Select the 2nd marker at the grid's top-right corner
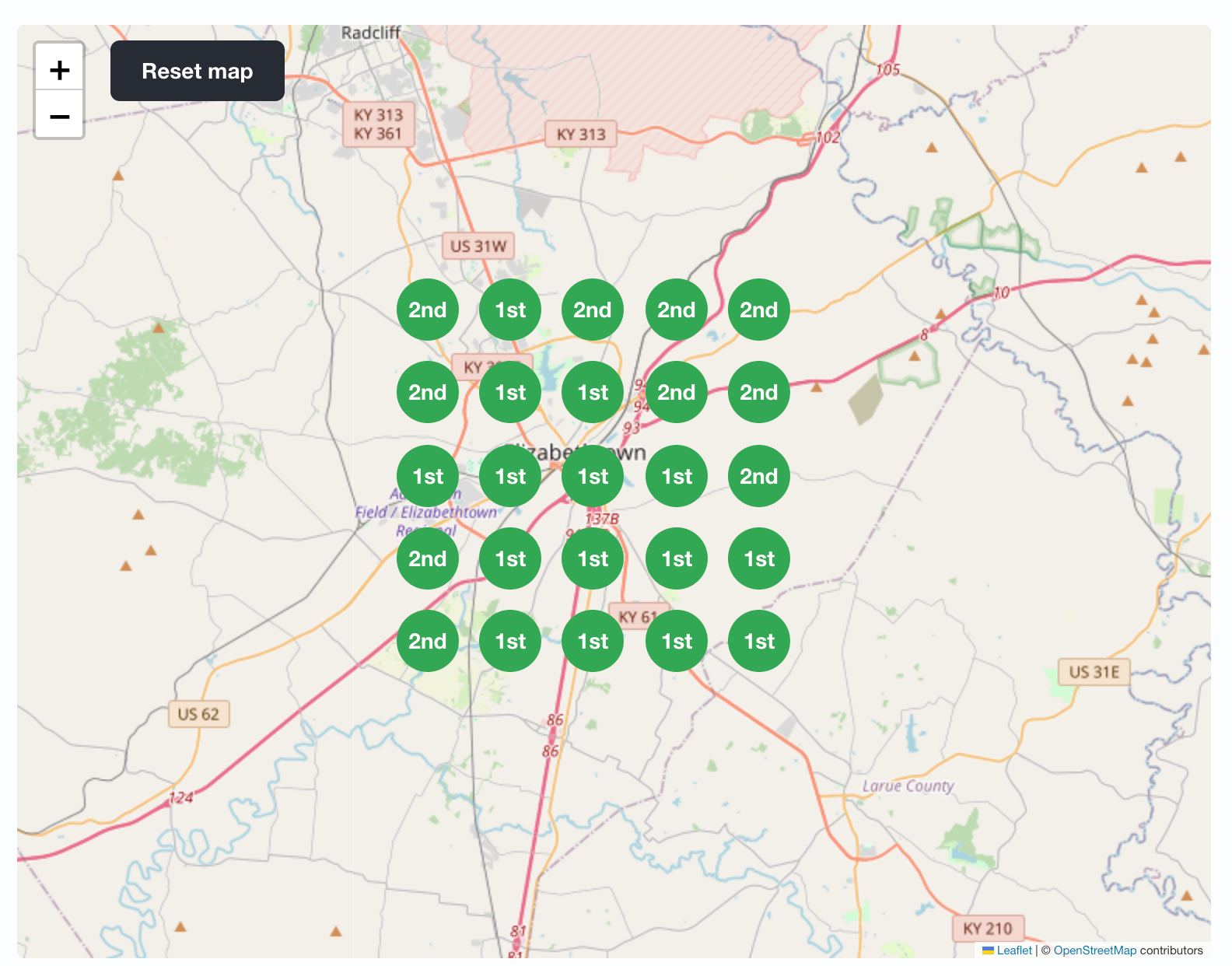The width and height of the screenshot is (1232, 966). (x=759, y=310)
